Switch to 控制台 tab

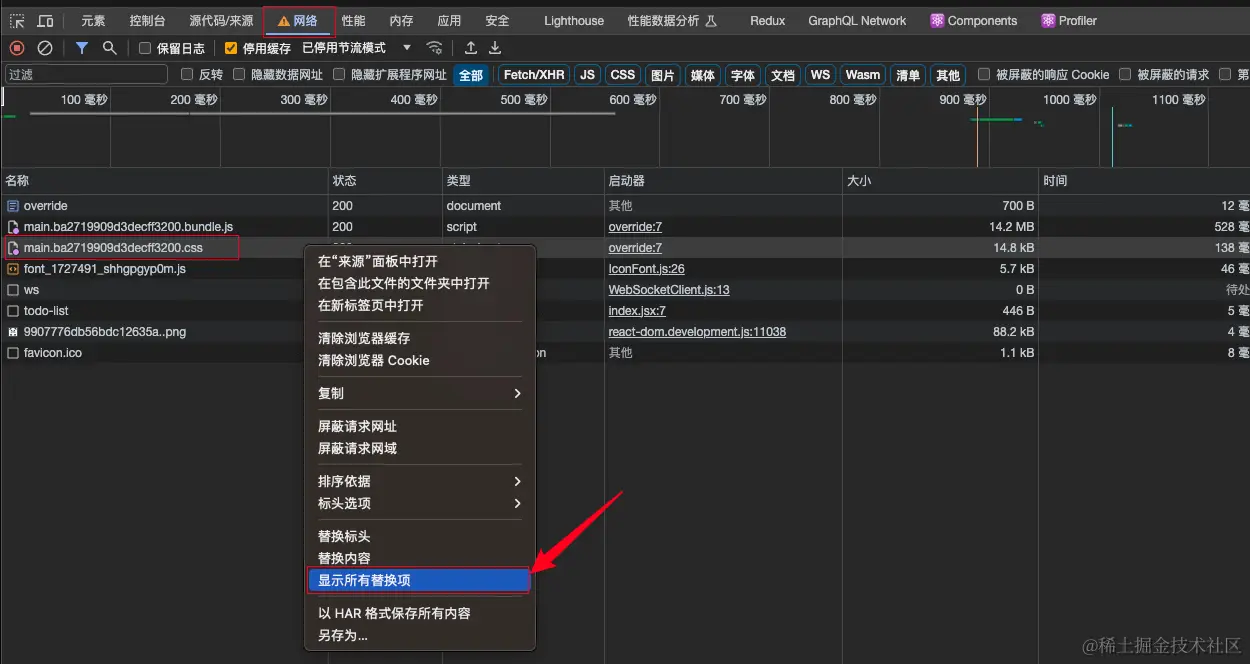tap(147, 21)
